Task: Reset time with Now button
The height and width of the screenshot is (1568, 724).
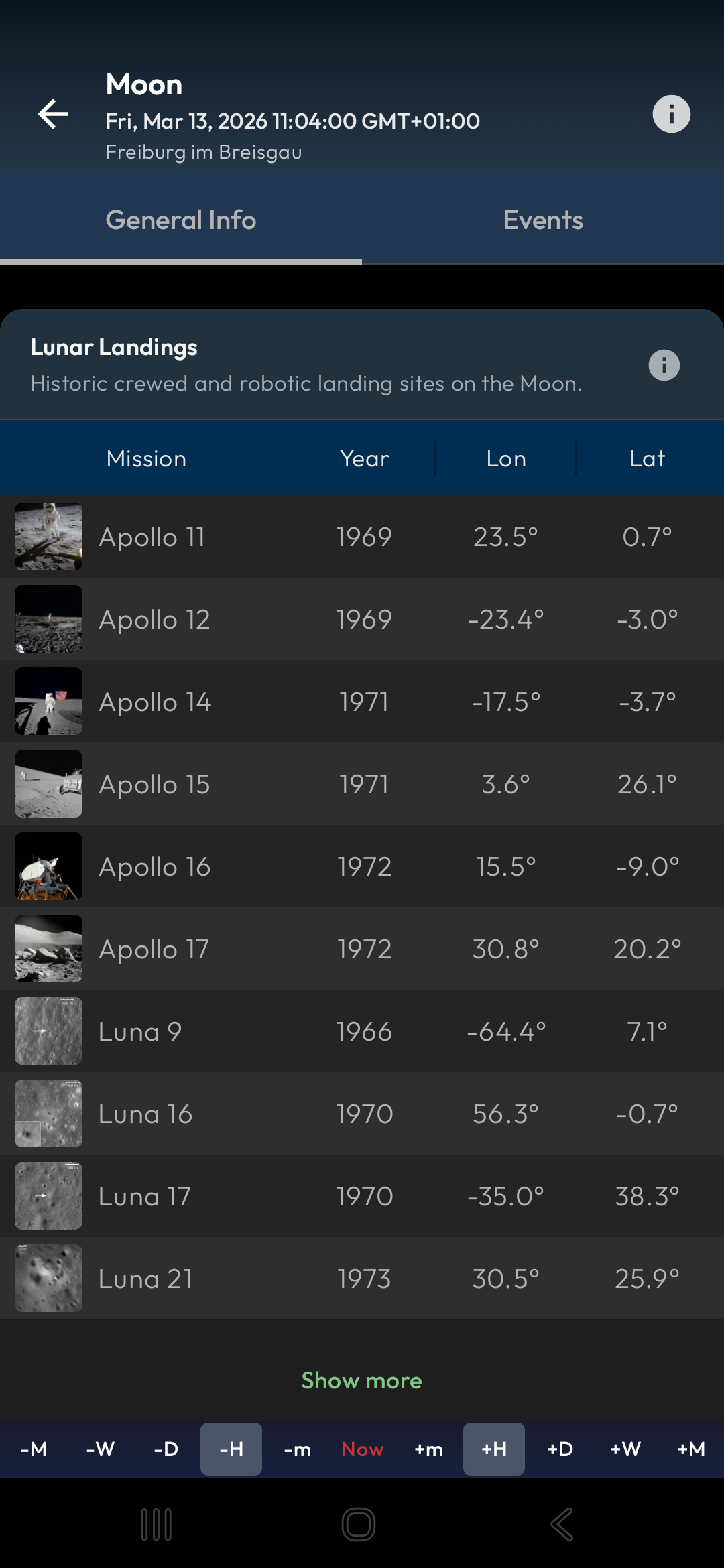Action: pyautogui.click(x=363, y=1449)
